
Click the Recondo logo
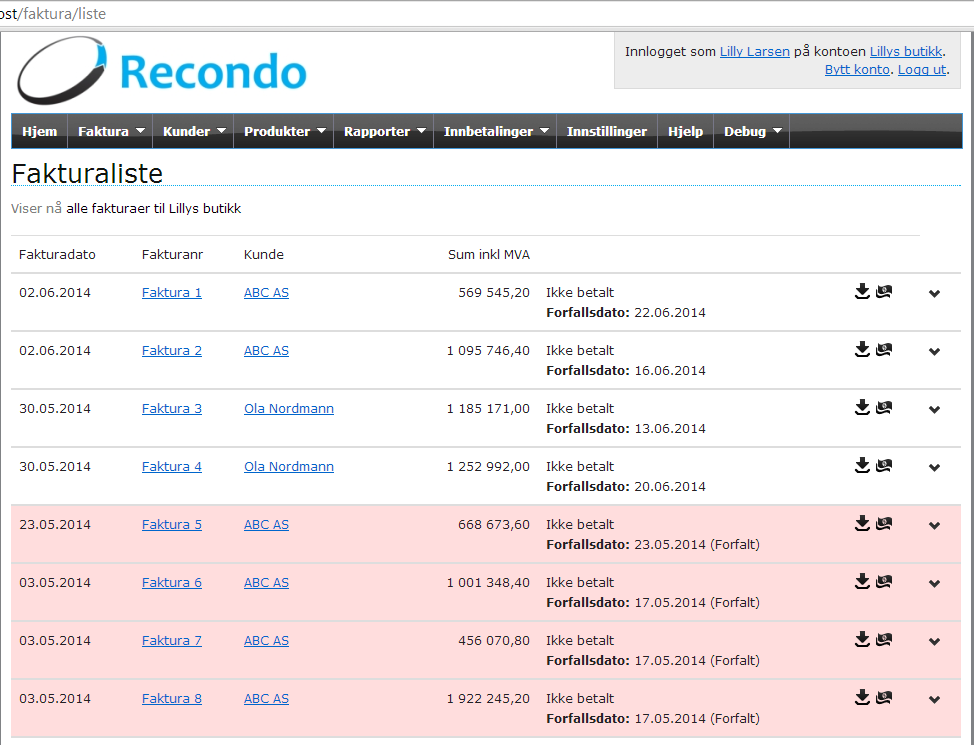click(162, 72)
